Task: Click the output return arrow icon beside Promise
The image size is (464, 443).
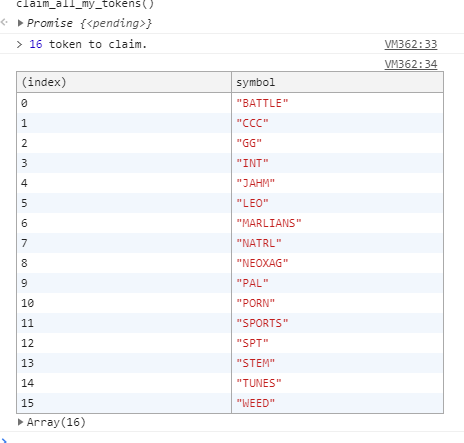Action: click(x=4, y=22)
